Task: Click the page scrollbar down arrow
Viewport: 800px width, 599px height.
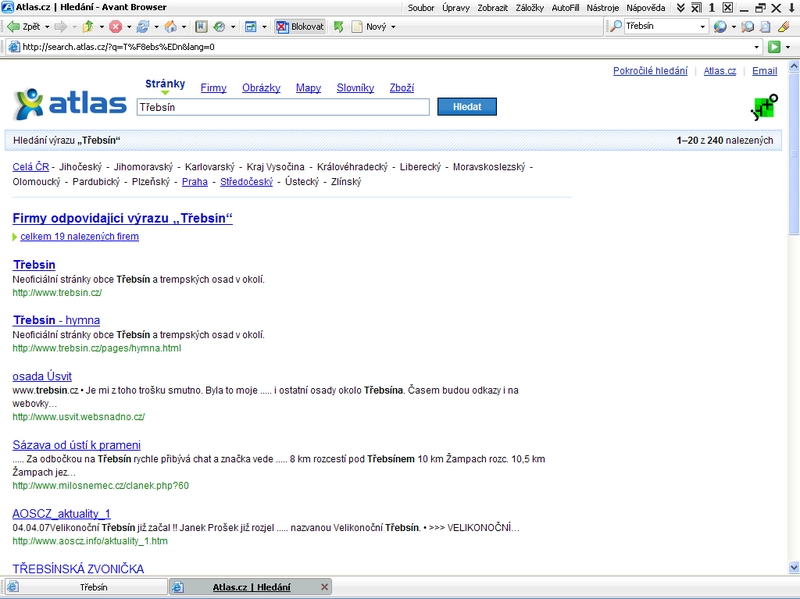Action: click(794, 567)
